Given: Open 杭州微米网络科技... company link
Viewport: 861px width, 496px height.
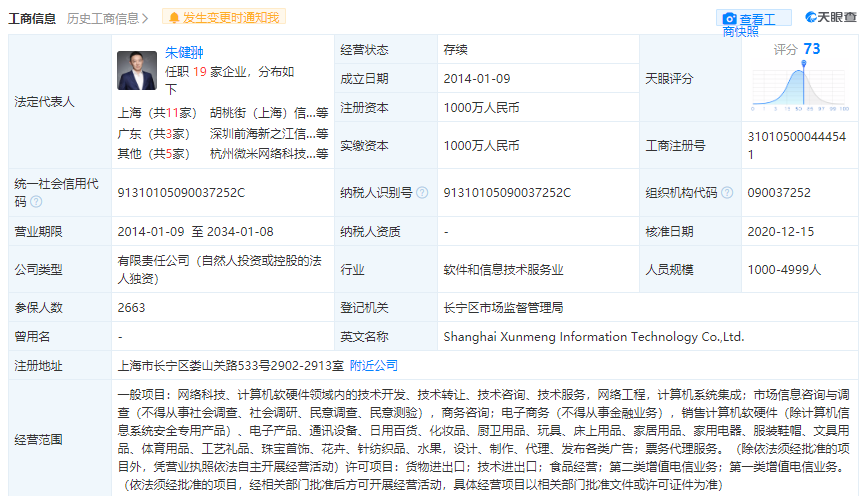Looking at the screenshot, I should pyautogui.click(x=269, y=154).
